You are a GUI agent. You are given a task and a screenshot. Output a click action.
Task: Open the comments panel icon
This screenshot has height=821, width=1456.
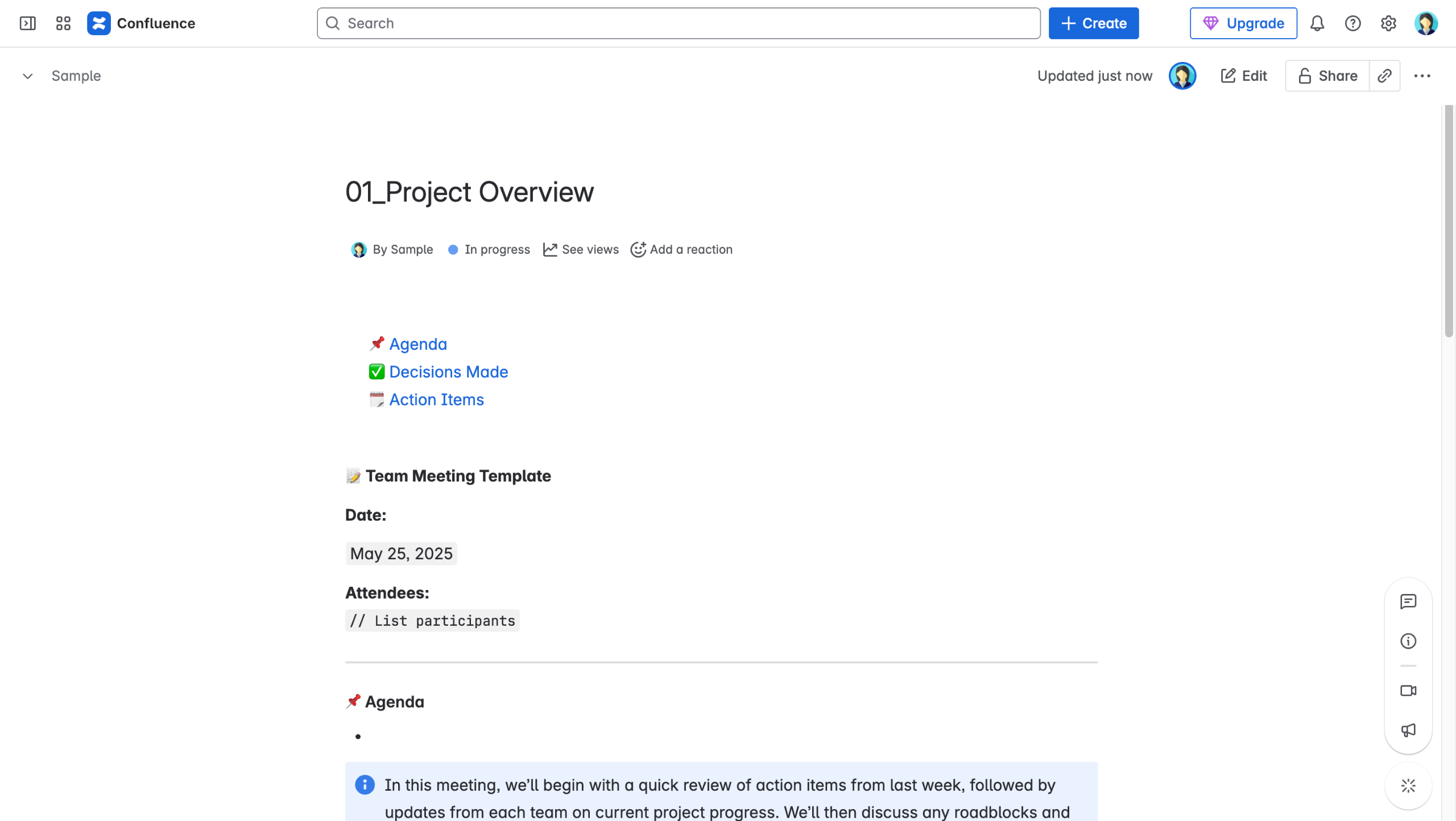tap(1408, 601)
